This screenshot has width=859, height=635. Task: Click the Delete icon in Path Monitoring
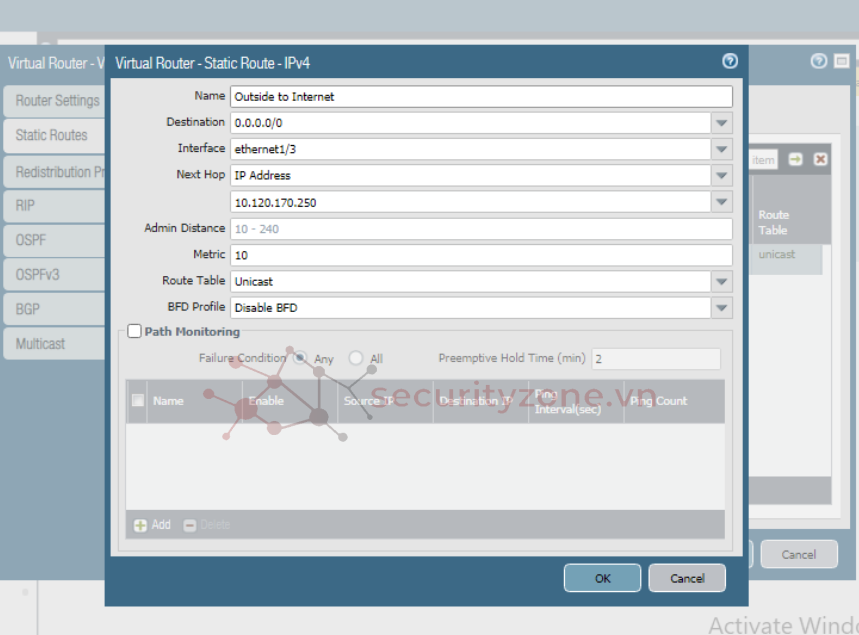click(x=190, y=525)
